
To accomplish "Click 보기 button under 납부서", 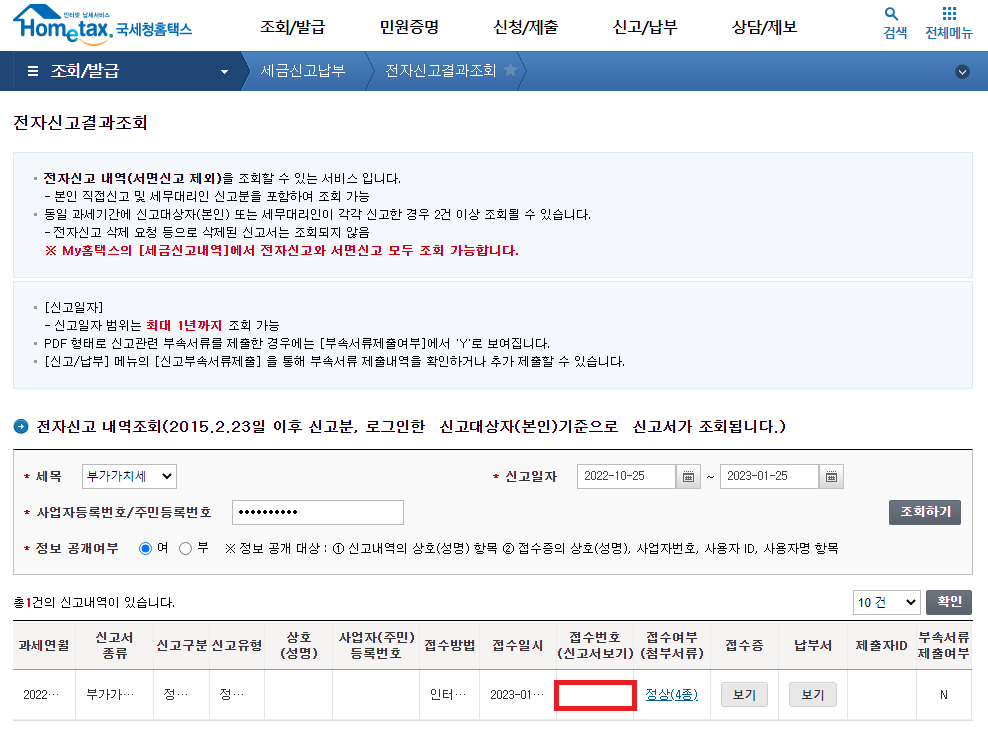I will click(813, 694).
